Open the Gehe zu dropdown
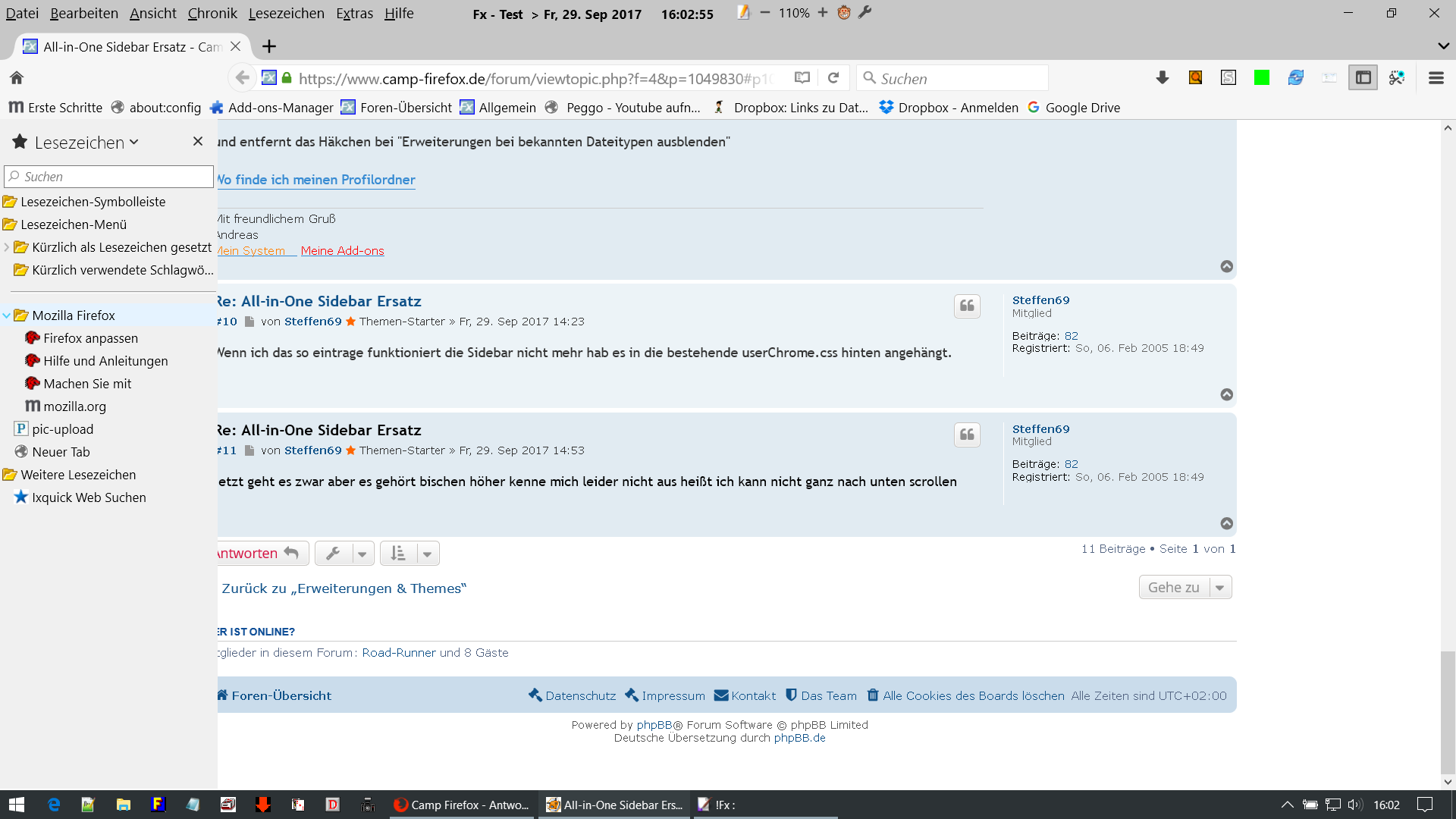This screenshot has width=1456, height=819. pos(1185,587)
